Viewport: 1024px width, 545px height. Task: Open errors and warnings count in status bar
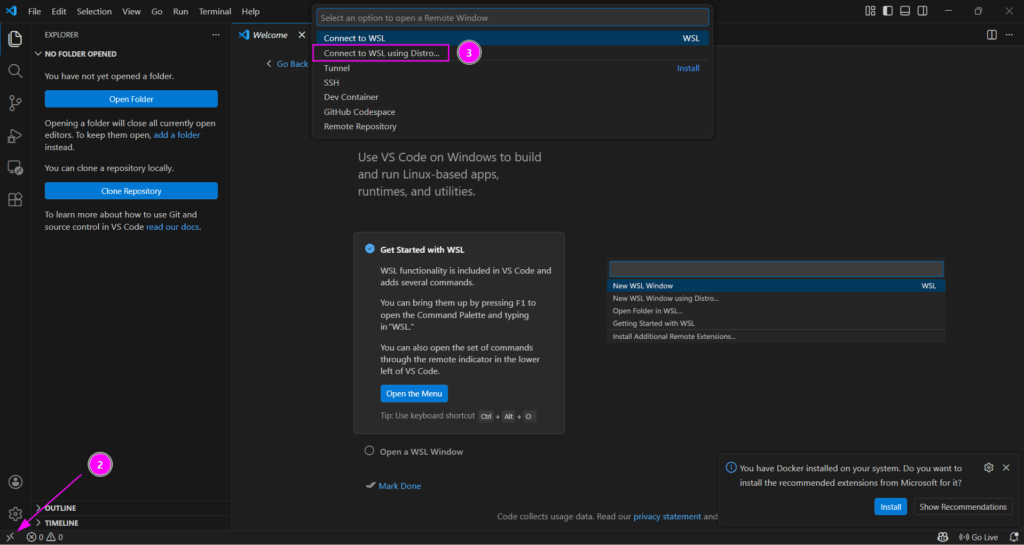pyautogui.click(x=44, y=537)
